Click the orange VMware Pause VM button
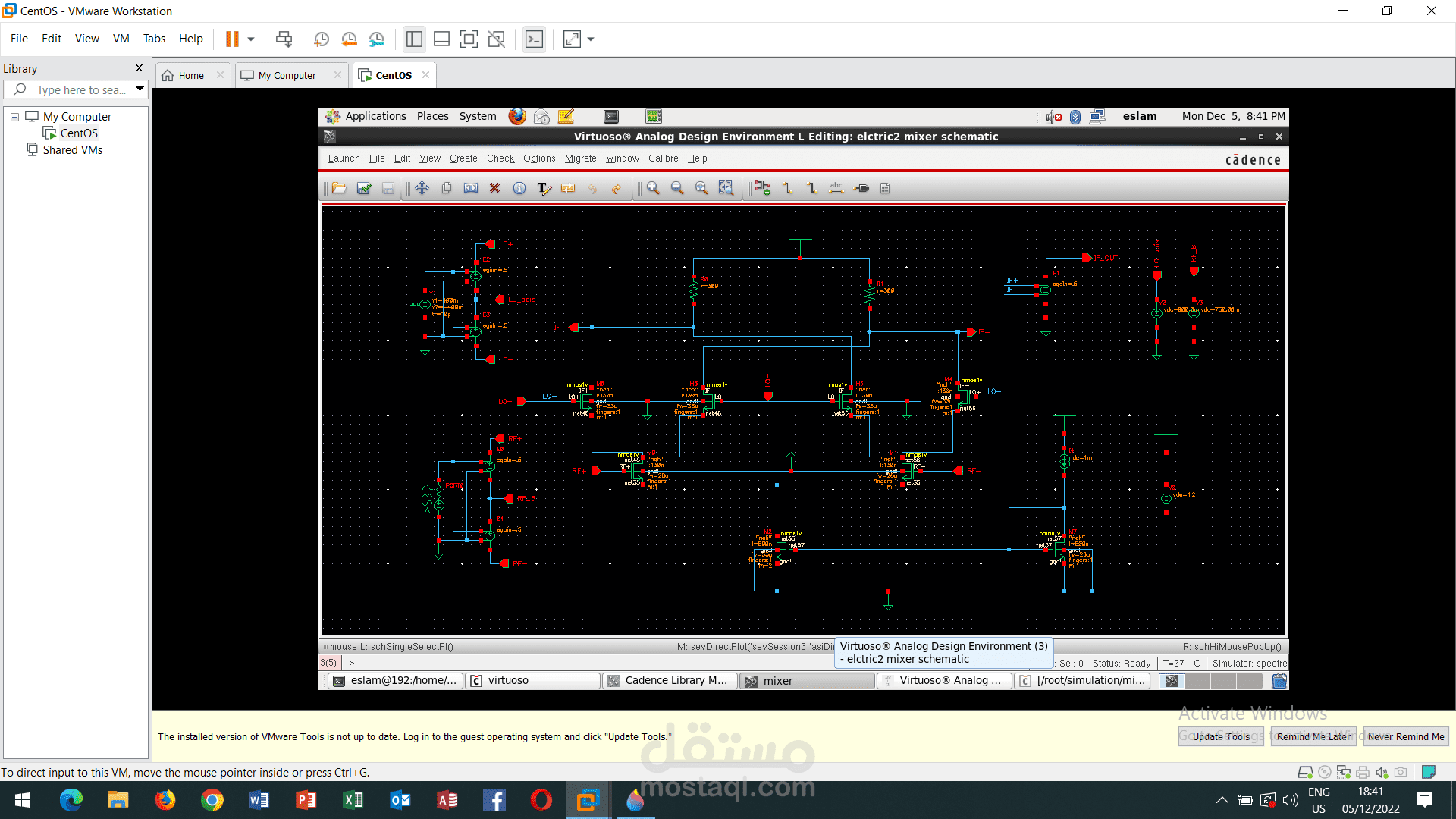 [232, 39]
